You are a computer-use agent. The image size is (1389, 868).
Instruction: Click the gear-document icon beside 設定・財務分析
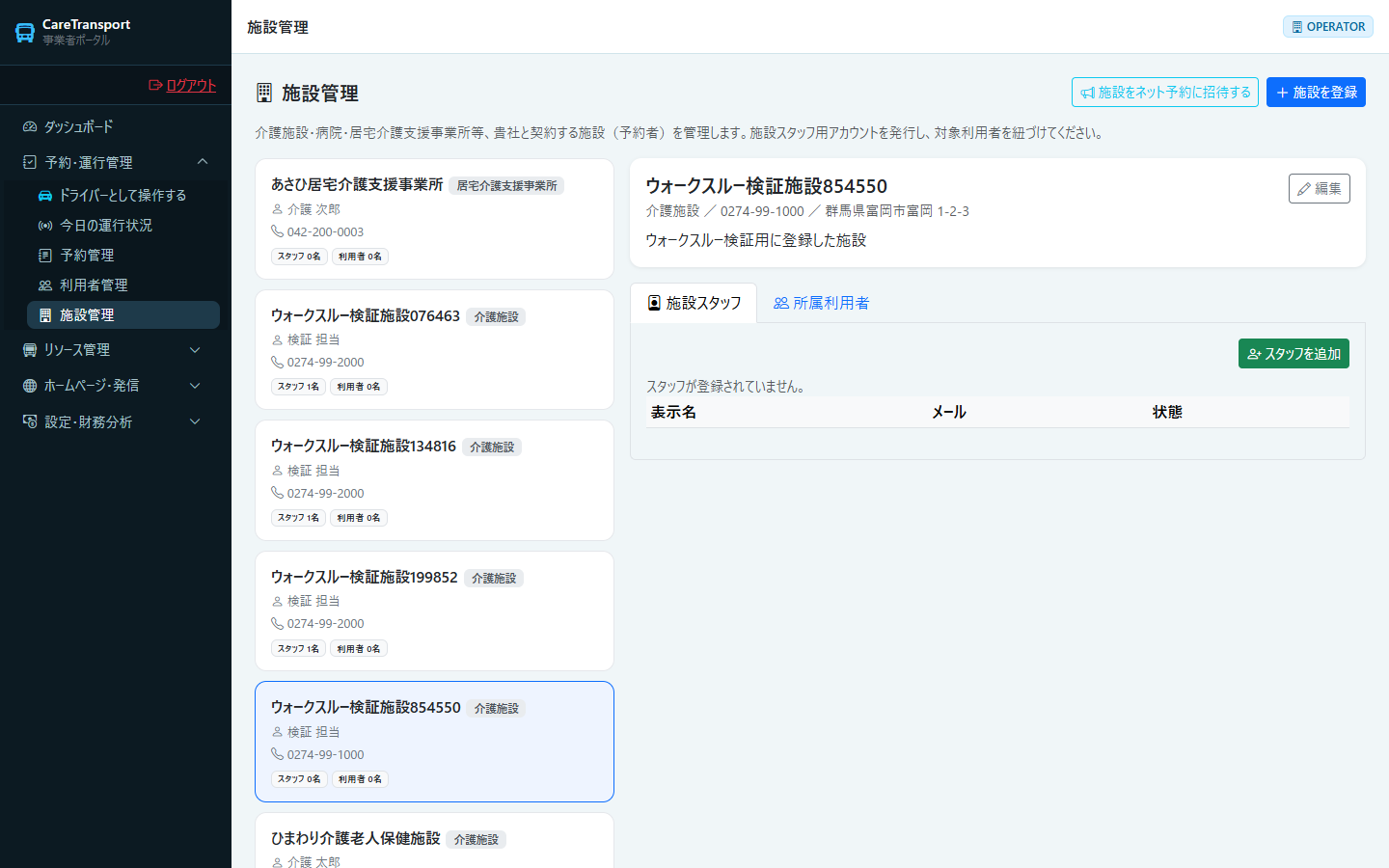coord(30,421)
